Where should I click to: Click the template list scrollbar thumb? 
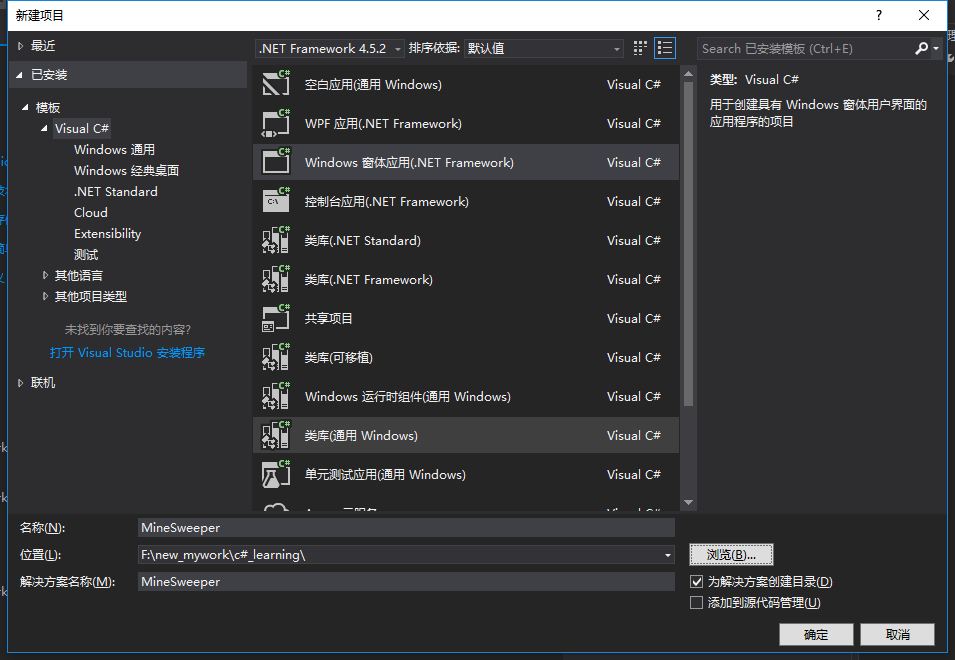pyautogui.click(x=688, y=244)
